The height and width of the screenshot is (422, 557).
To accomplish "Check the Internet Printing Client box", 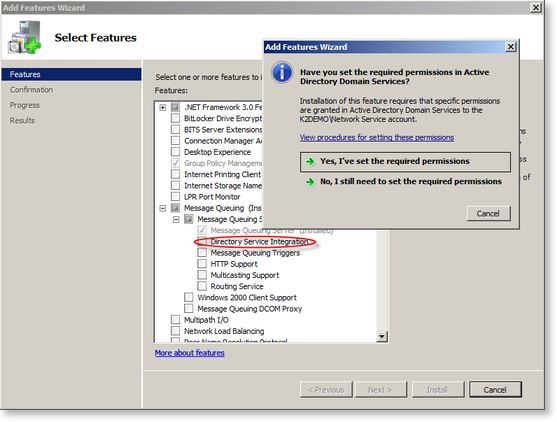I will tap(175, 174).
